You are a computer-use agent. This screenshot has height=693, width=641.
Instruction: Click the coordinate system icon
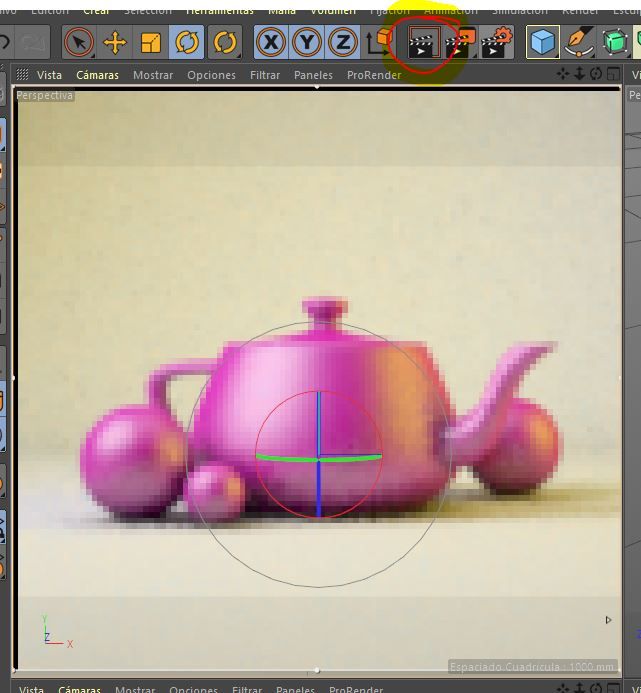pyautogui.click(x=380, y=43)
